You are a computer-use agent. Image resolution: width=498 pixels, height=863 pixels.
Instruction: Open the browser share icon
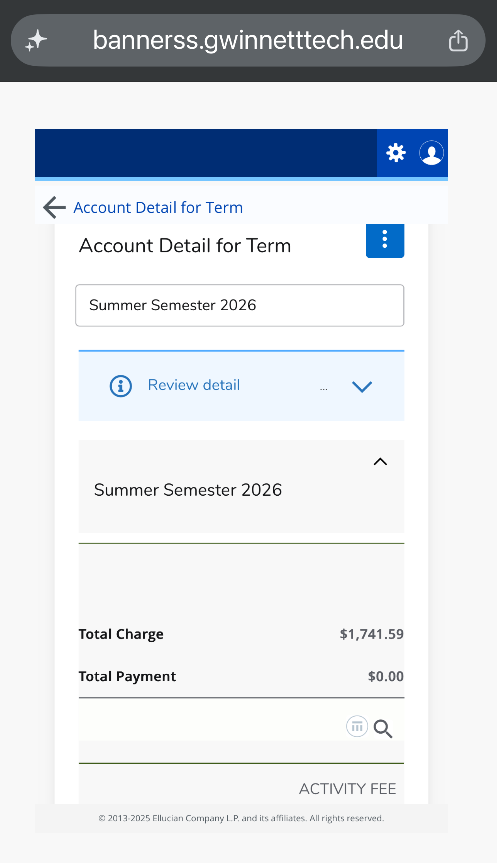458,41
